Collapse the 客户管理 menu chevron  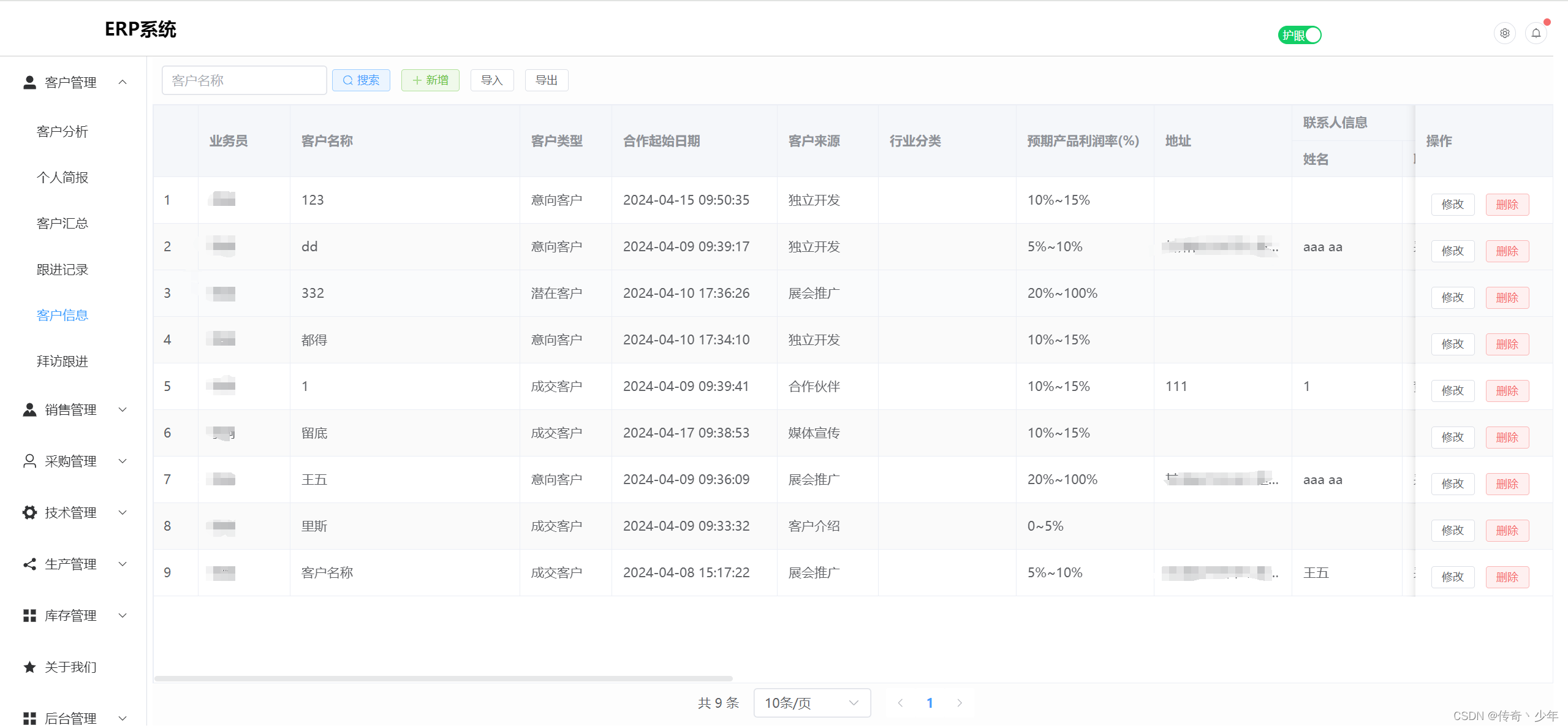click(123, 82)
